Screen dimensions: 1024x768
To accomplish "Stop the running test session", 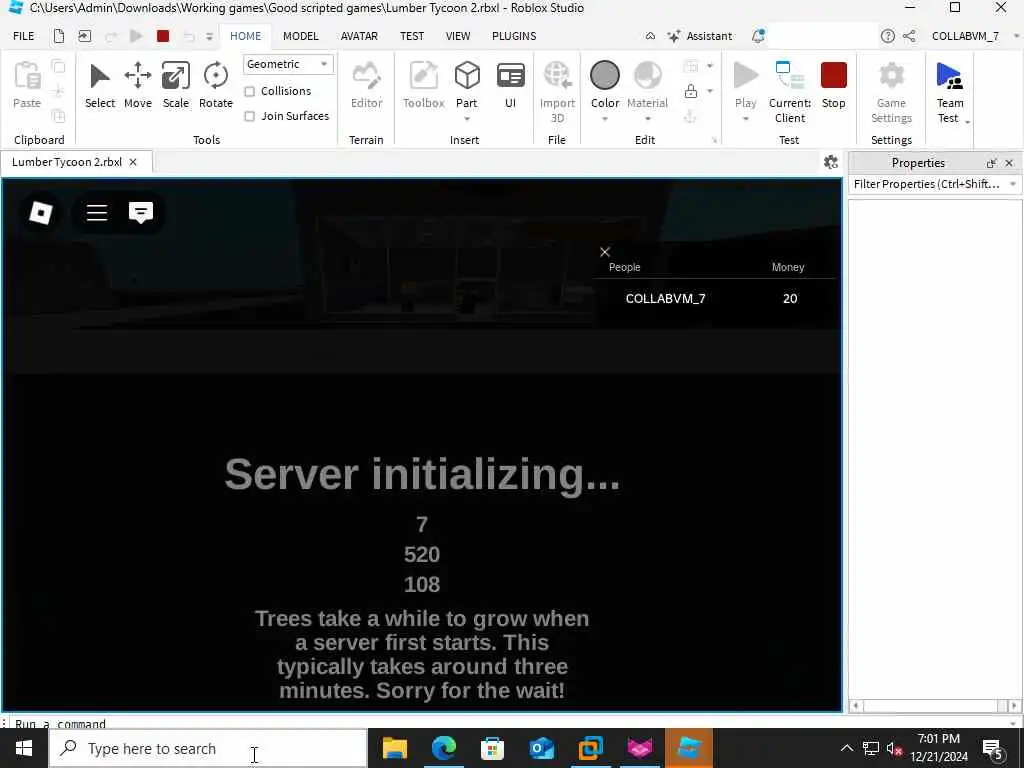I will (833, 76).
